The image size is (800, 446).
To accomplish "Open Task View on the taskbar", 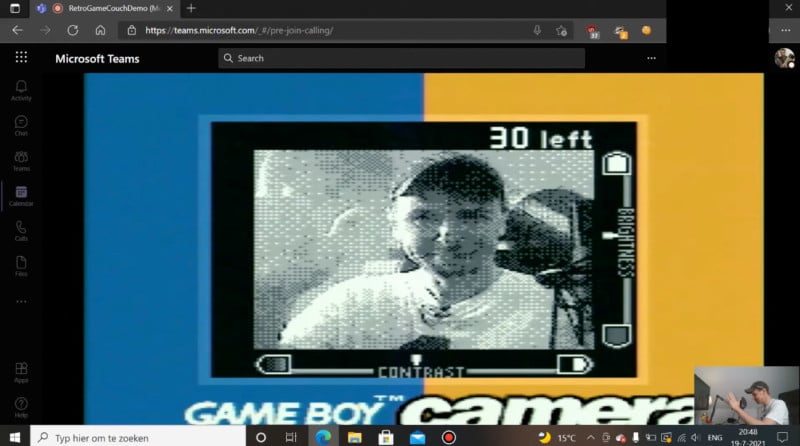I will [x=291, y=437].
